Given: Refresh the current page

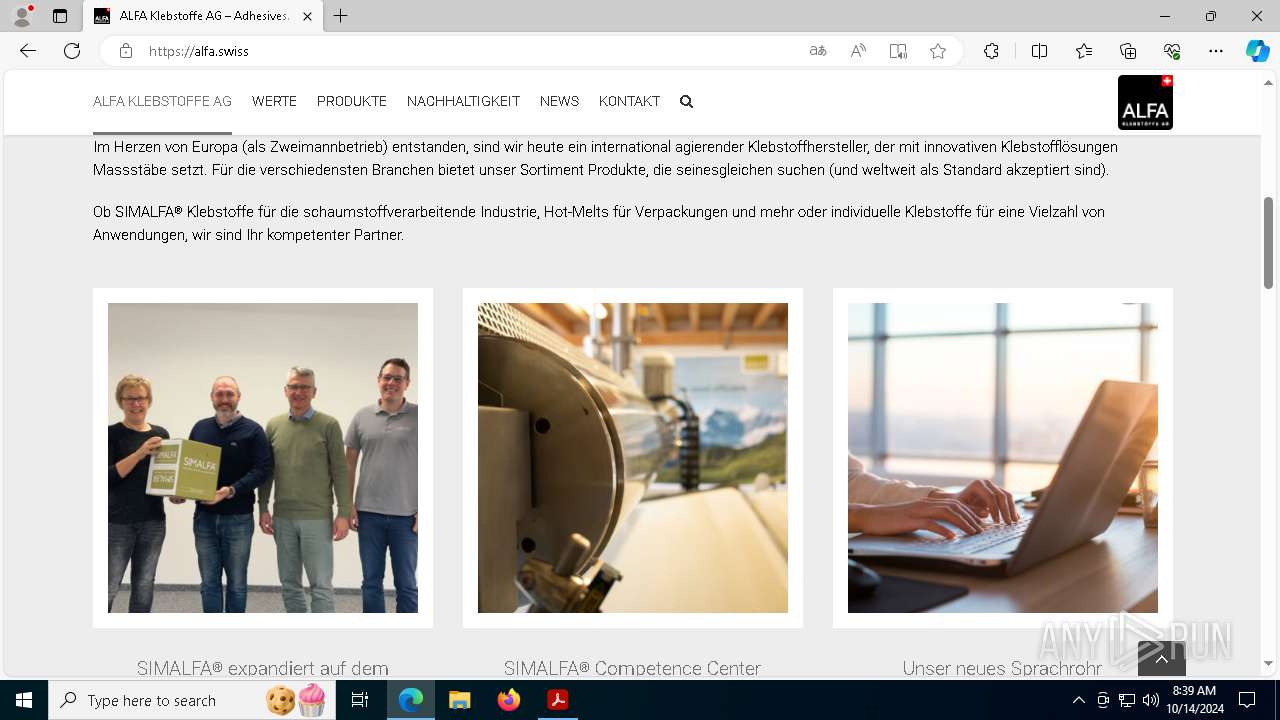Looking at the screenshot, I should point(72,51).
